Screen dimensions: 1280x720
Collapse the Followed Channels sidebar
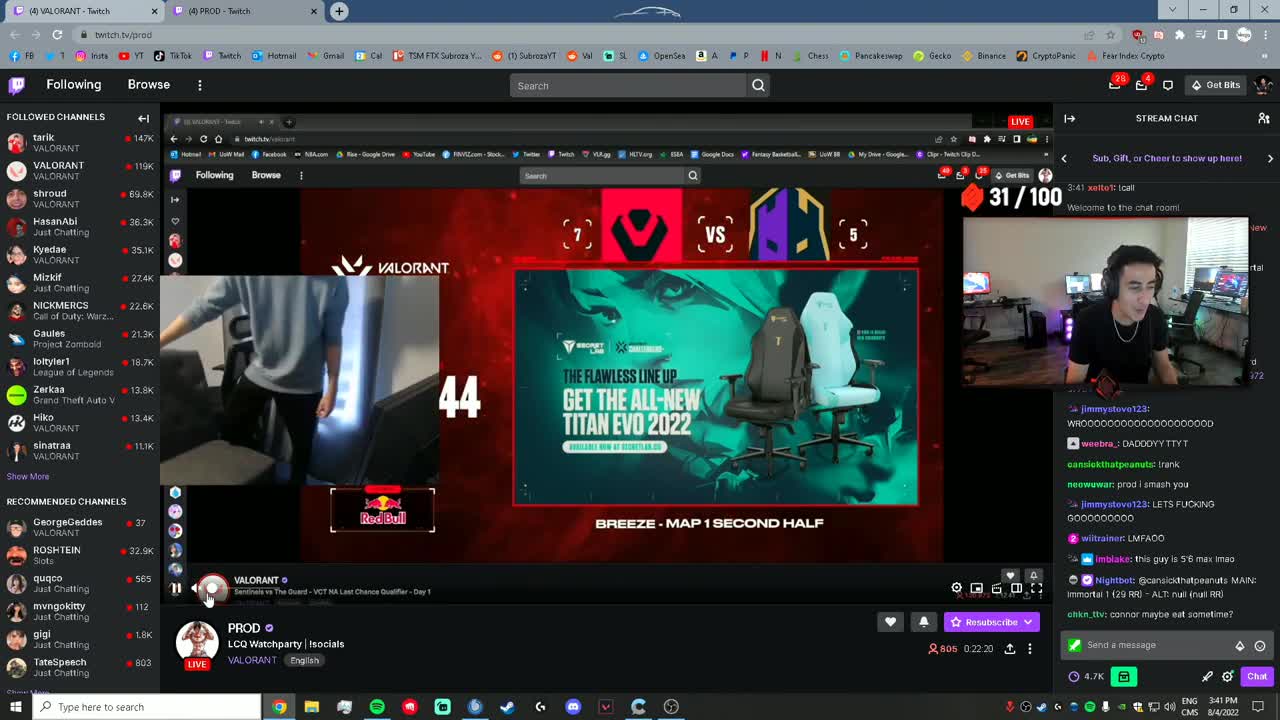(143, 118)
